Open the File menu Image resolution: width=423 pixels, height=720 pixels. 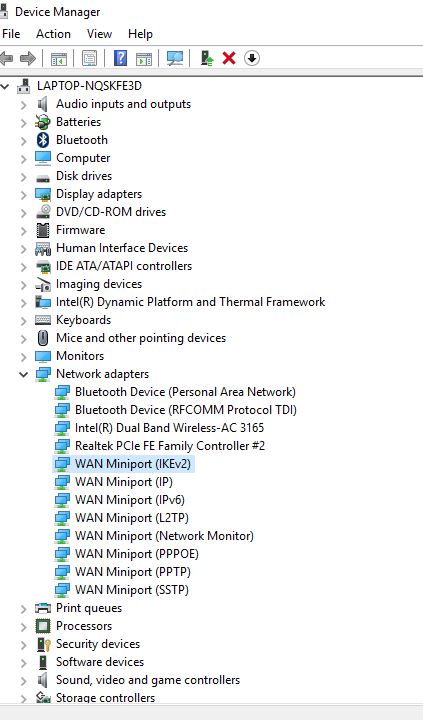pos(11,34)
